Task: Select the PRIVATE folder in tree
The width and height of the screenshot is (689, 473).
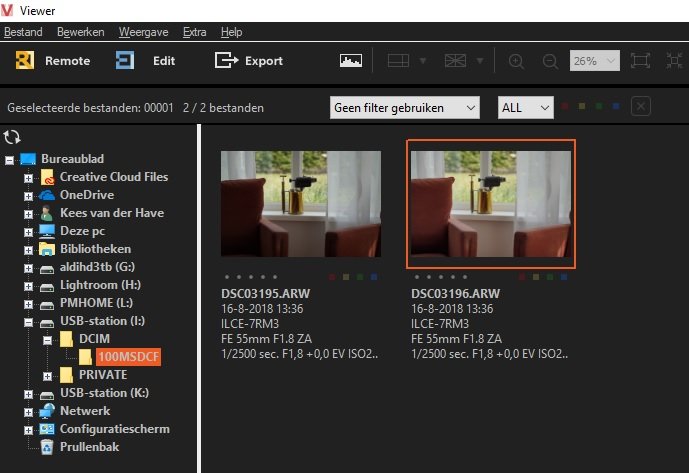Action: tap(103, 375)
